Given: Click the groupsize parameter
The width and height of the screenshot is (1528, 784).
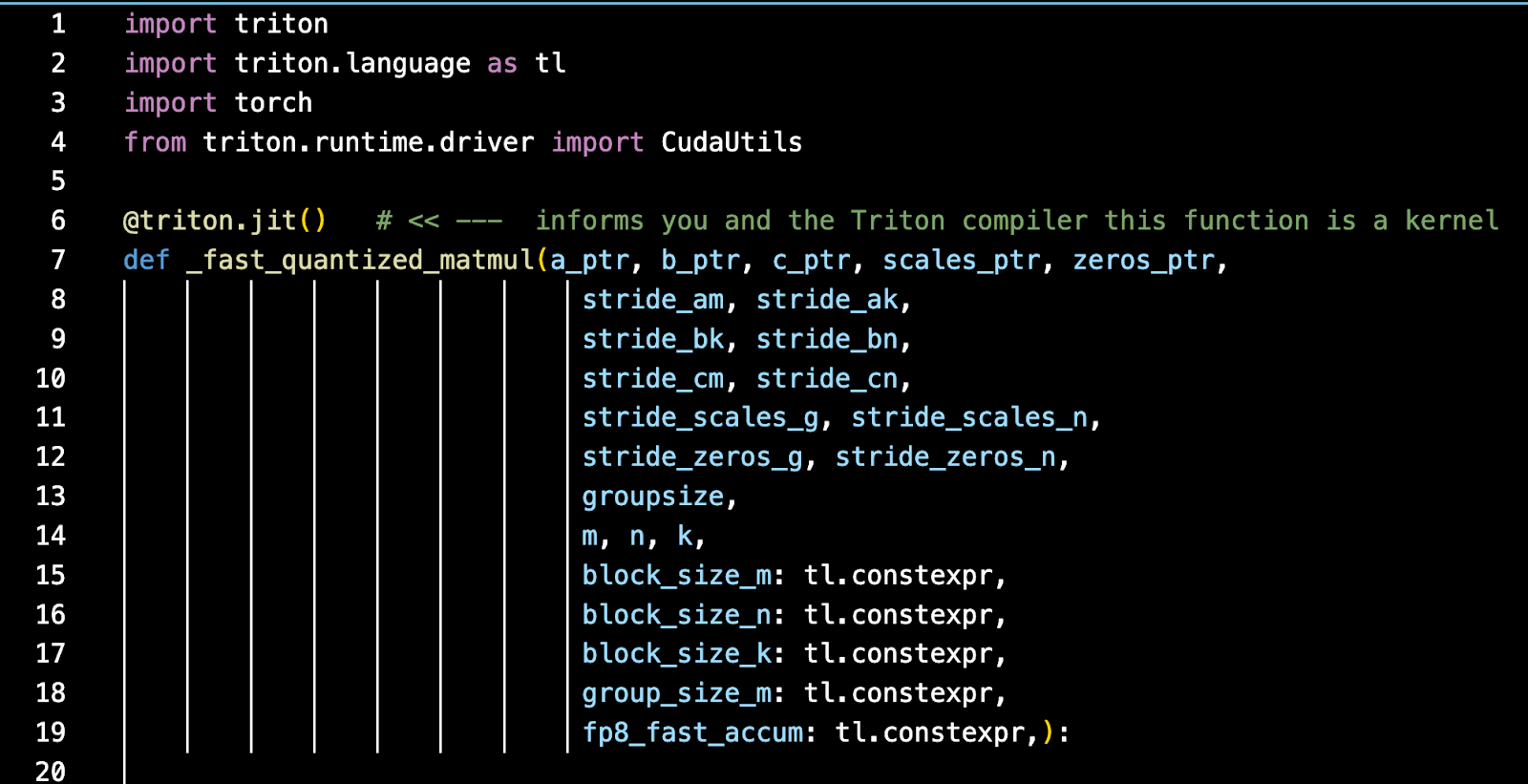Looking at the screenshot, I should point(653,497).
